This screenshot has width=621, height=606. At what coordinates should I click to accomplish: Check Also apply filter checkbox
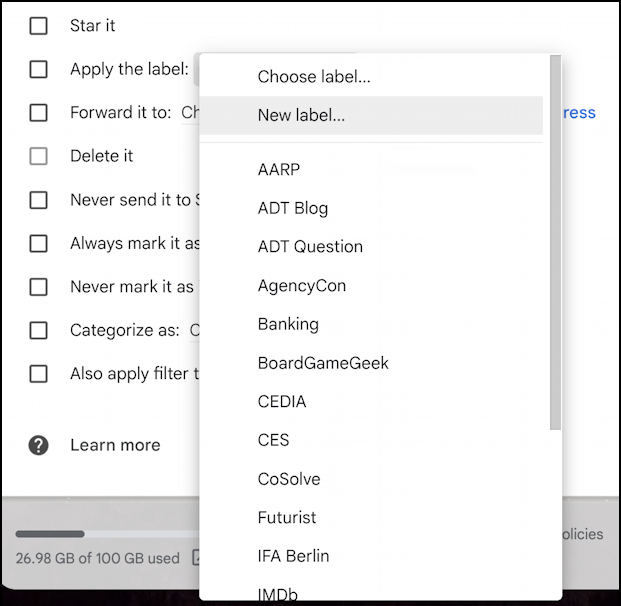coord(38,374)
